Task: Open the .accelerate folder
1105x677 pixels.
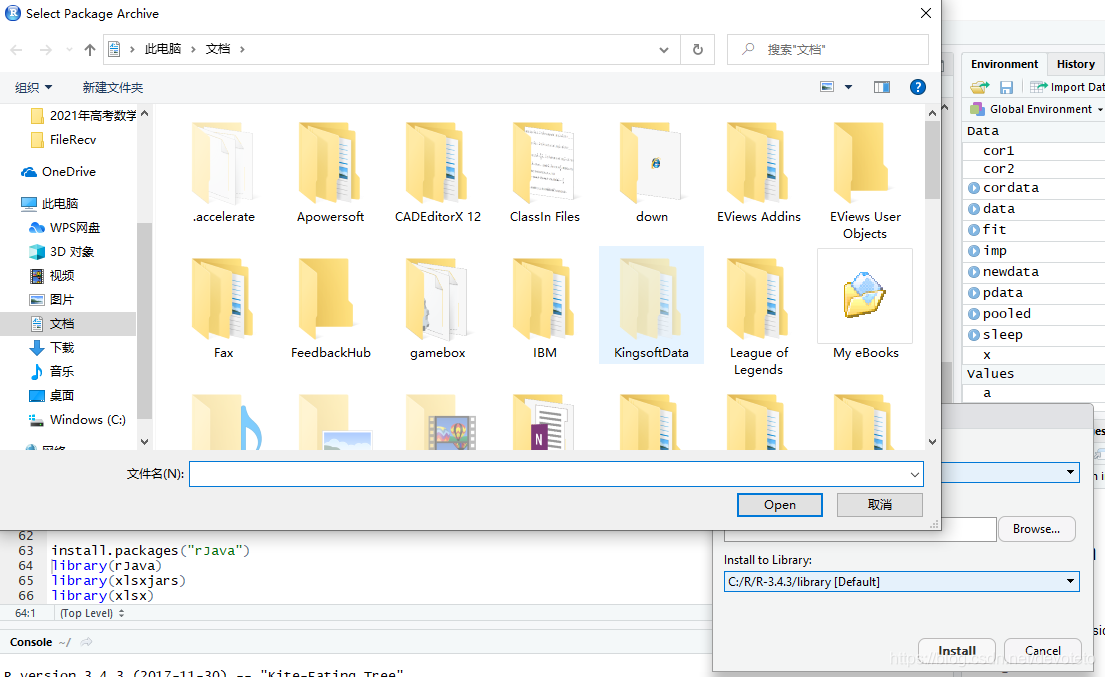Action: click(x=223, y=173)
